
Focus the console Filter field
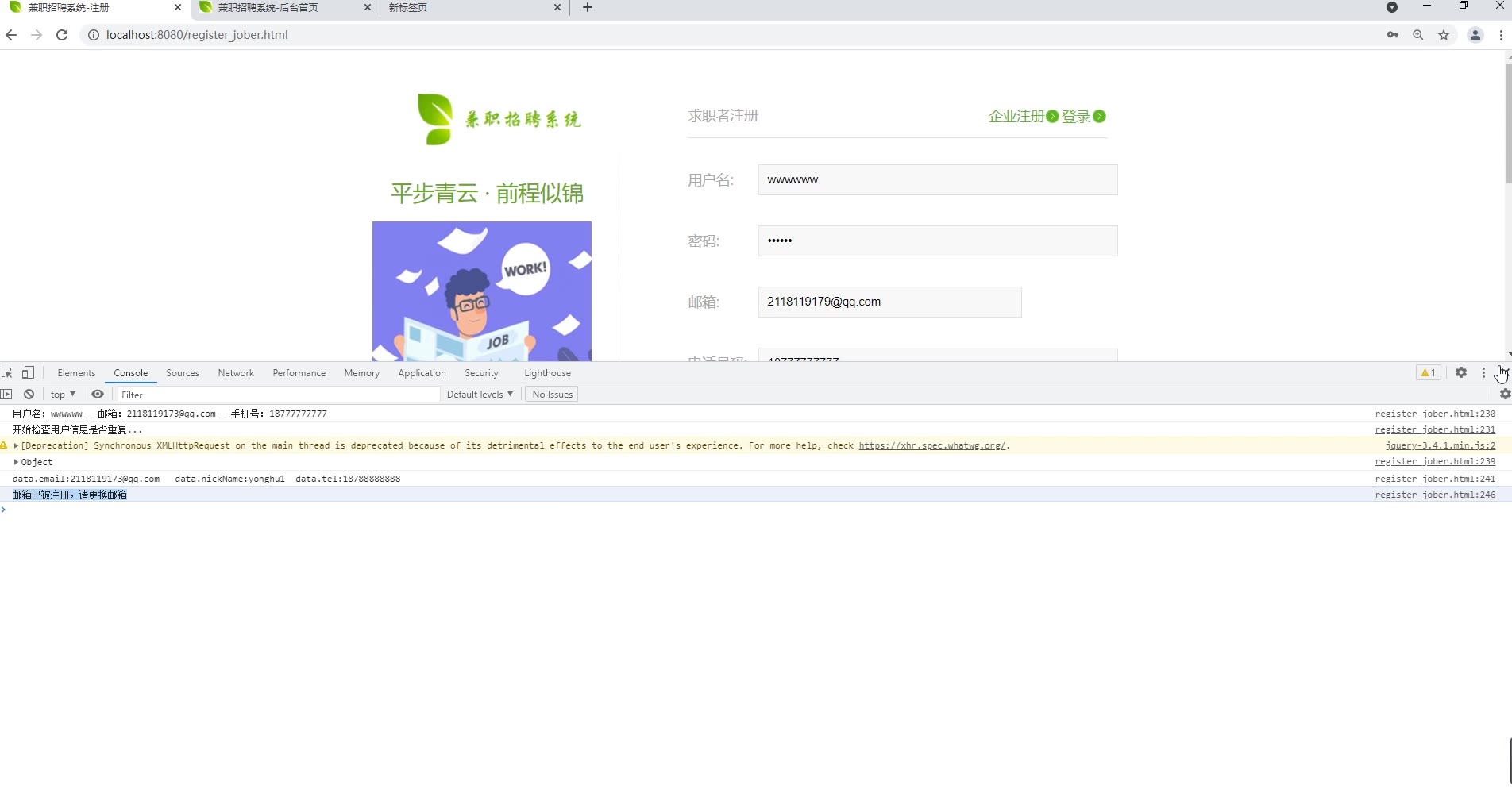[279, 395]
